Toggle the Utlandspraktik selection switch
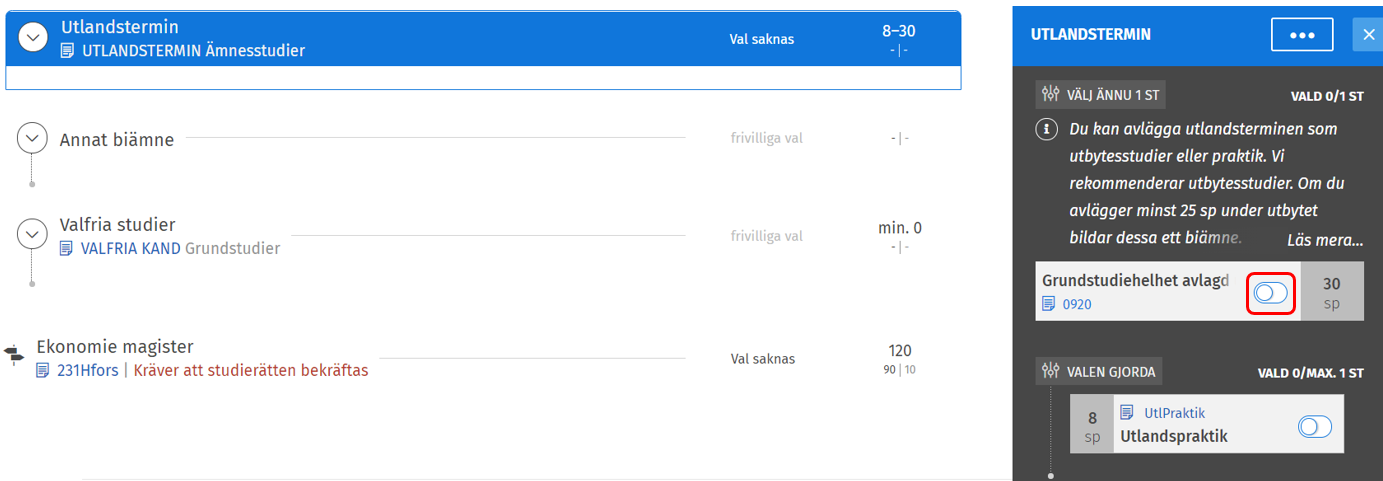 [1315, 427]
